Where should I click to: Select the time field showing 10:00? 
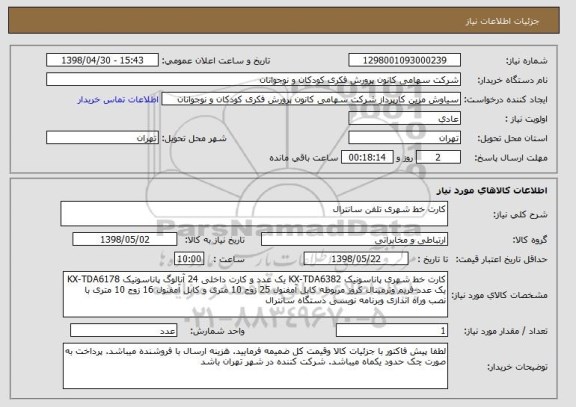coord(189,259)
